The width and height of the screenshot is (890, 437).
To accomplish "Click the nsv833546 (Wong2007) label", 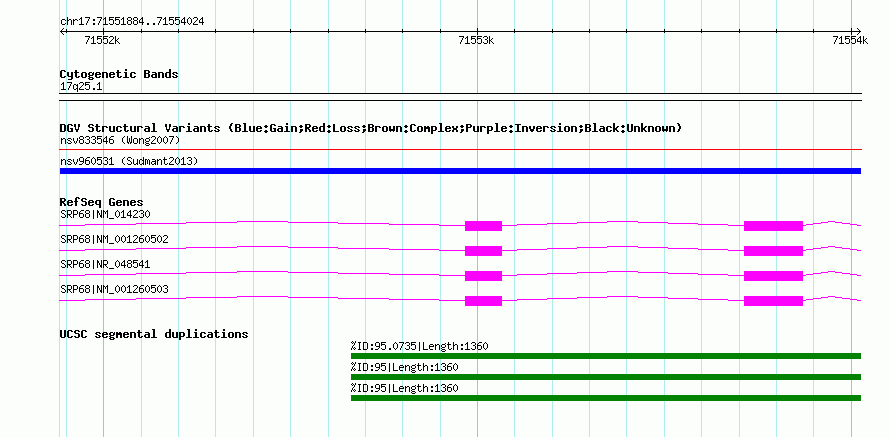I will (x=120, y=140).
